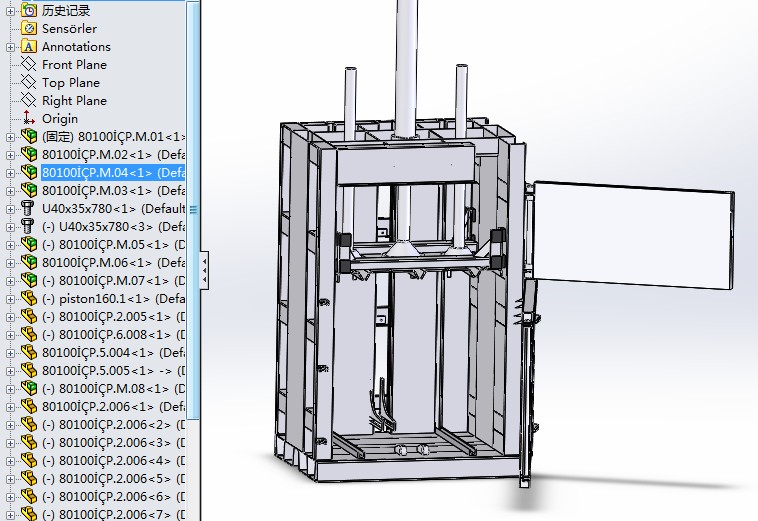The height and width of the screenshot is (521, 758).
Task: Expand the 80100İÇP.M.01<1> subassembly
Action: pyautogui.click(x=10, y=137)
